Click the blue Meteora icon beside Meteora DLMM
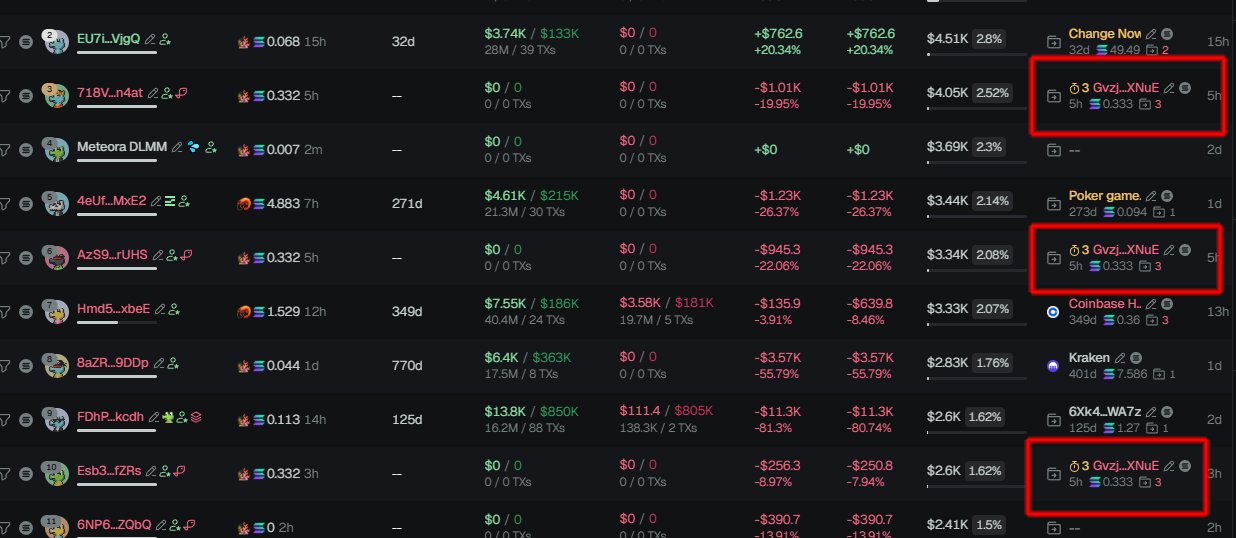This screenshot has width=1236, height=538. 194,147
